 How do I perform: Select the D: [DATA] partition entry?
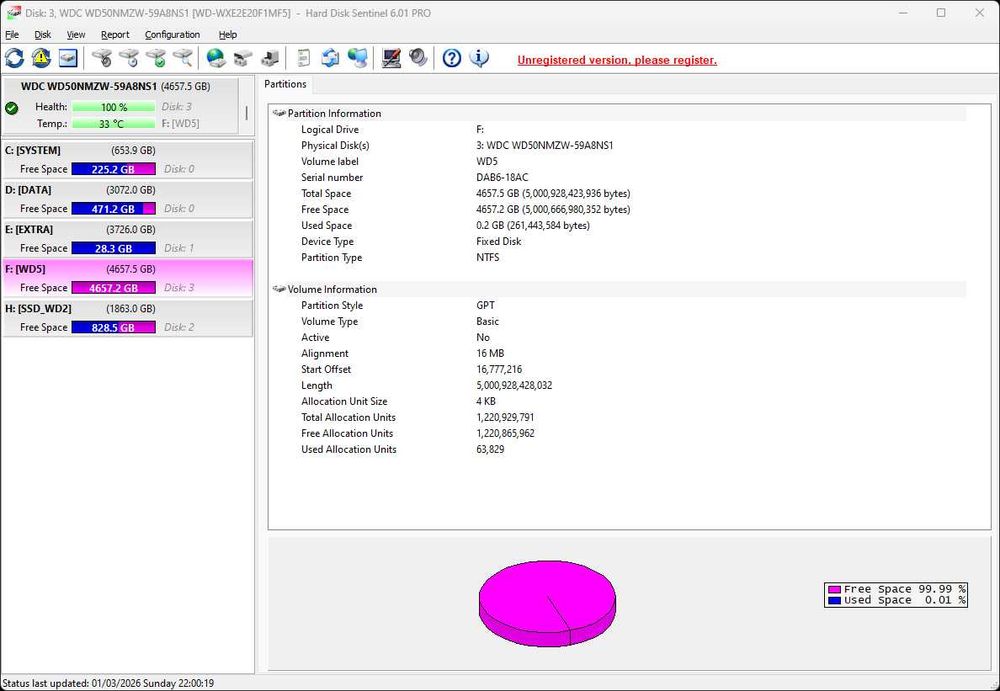(x=128, y=199)
